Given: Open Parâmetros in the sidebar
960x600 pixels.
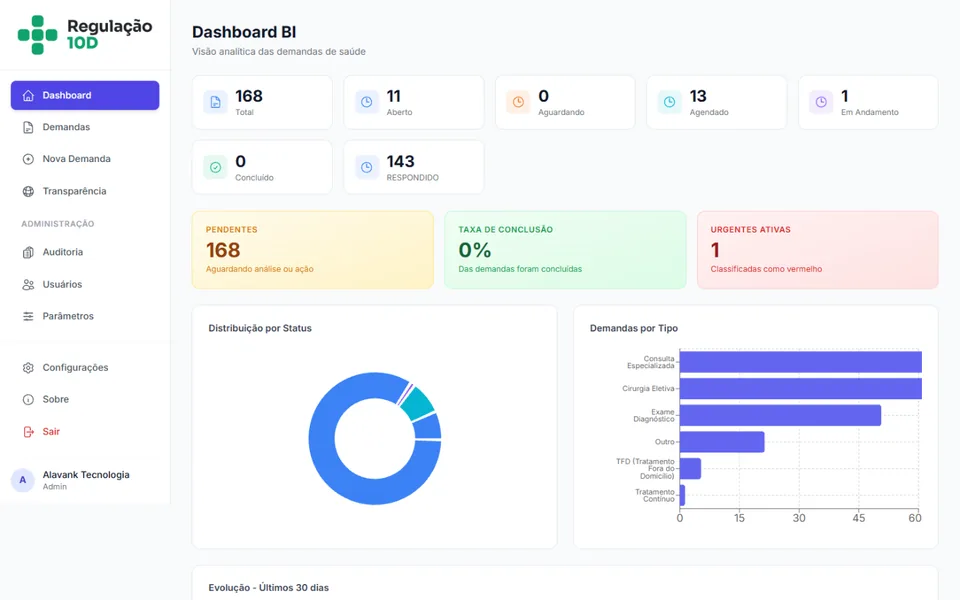Looking at the screenshot, I should click(x=85, y=317).
